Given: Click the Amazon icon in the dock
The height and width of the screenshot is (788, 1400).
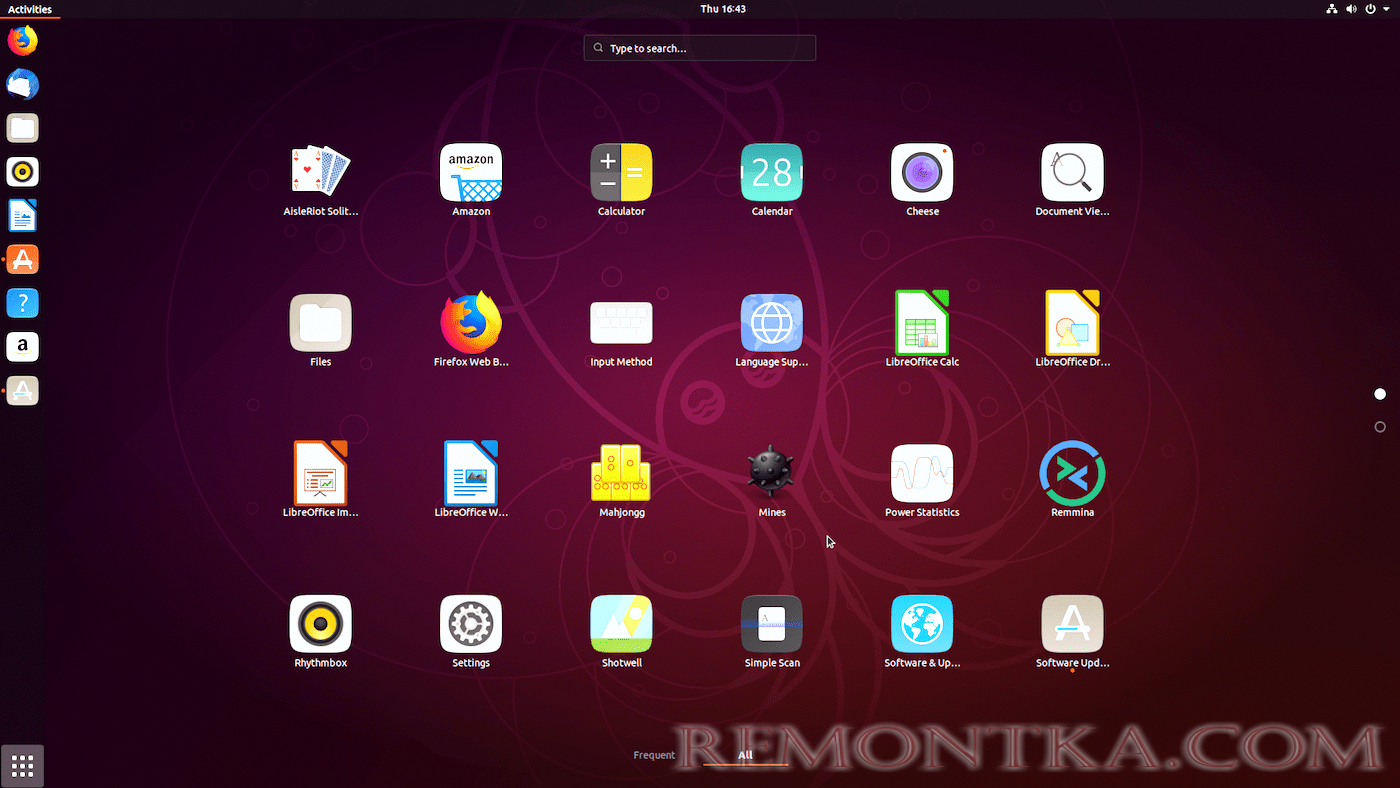Looking at the screenshot, I should point(22,347).
